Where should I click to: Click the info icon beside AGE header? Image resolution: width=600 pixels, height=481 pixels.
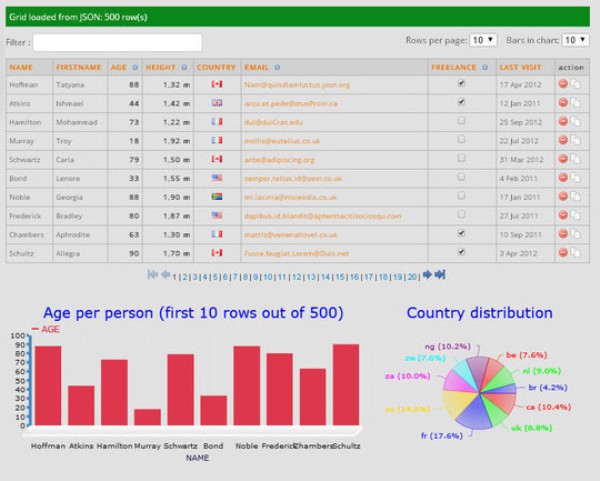(x=137, y=67)
